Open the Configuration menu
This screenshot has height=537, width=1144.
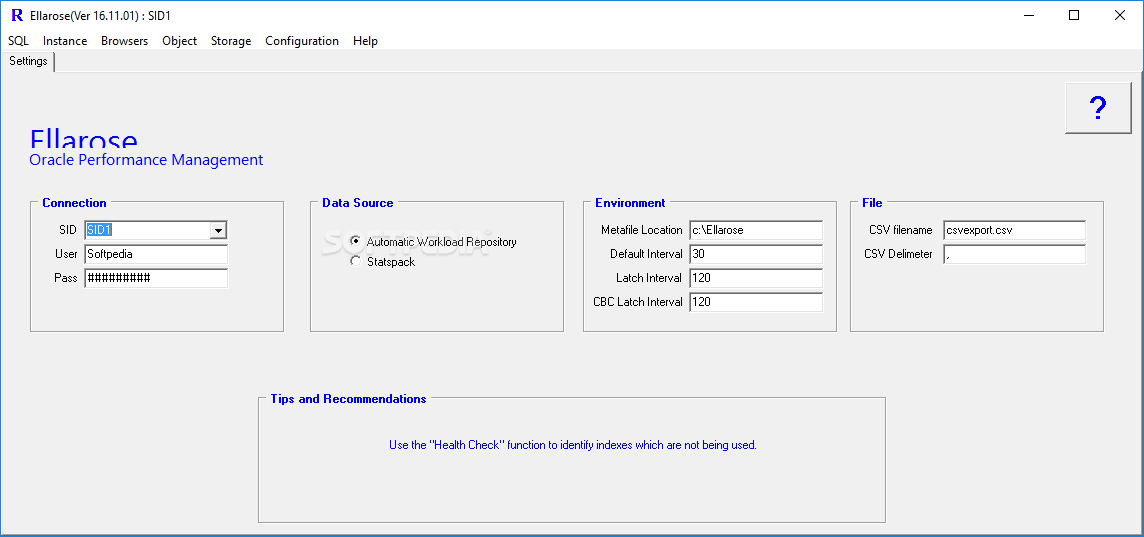301,41
